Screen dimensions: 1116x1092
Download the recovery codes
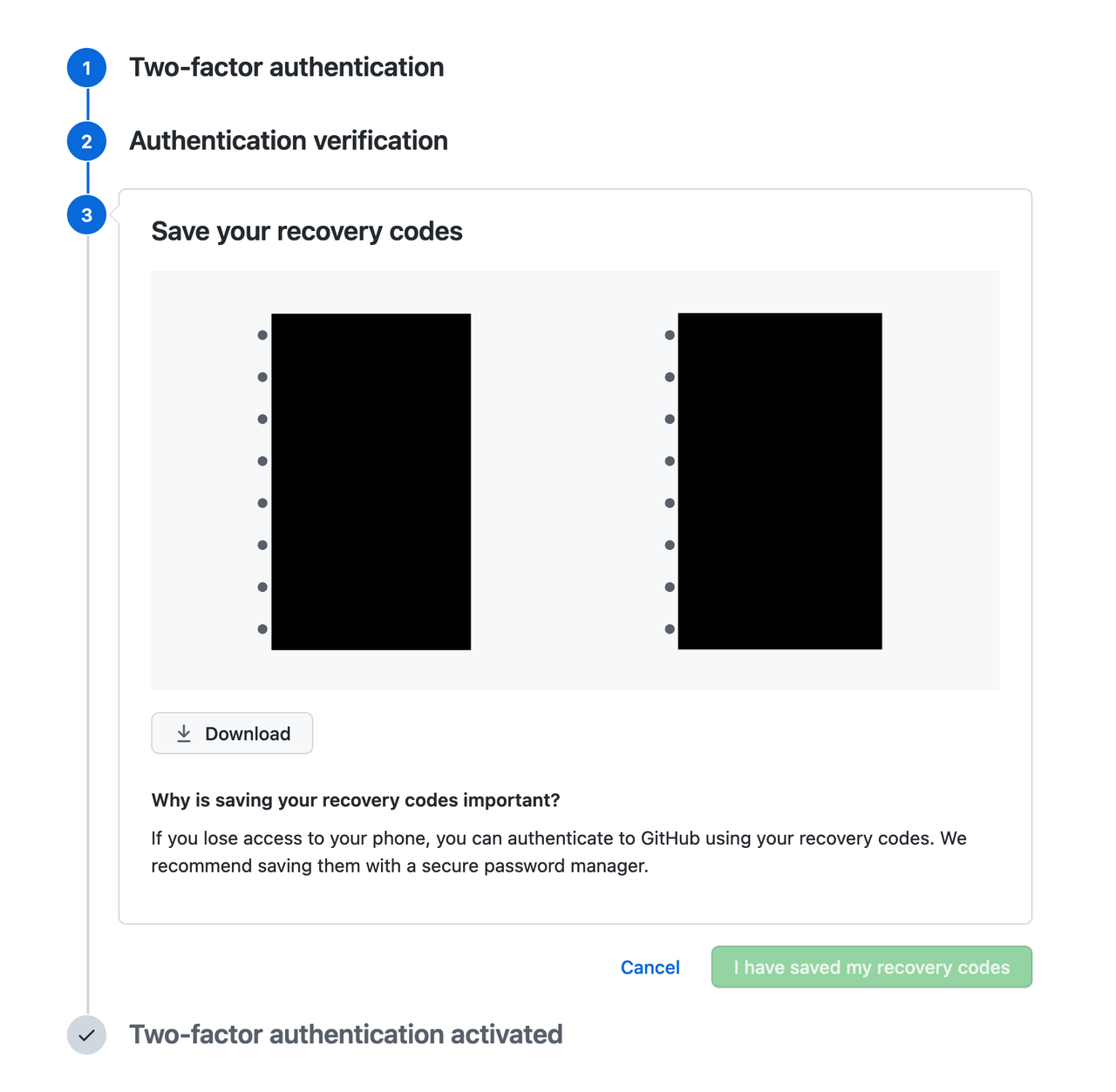click(232, 734)
